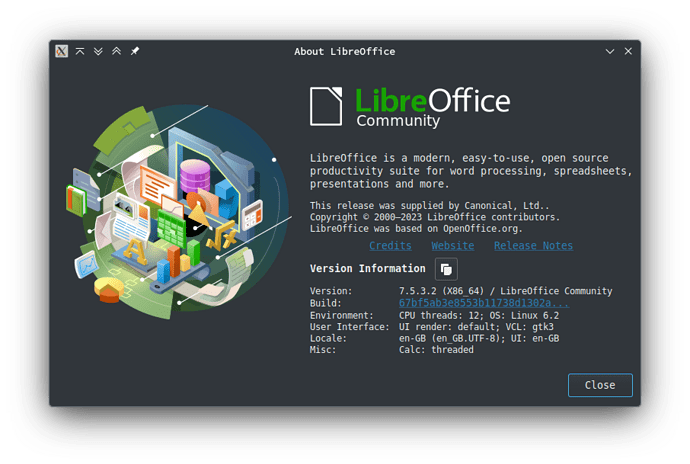This screenshot has height=464, width=690.
Task: Open the Credits link
Action: [x=390, y=246]
